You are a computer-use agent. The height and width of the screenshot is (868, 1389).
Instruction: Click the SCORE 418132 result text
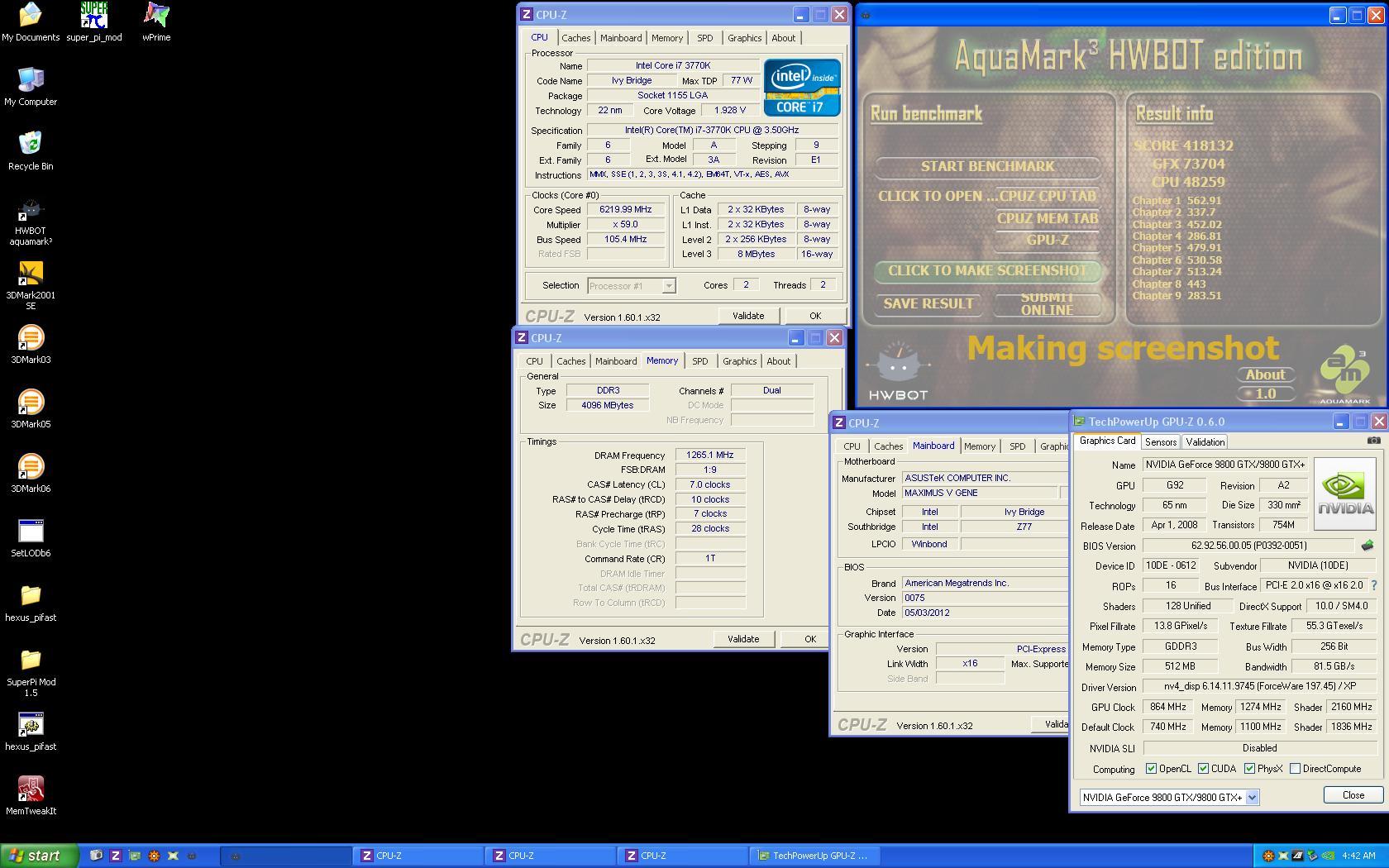(x=1183, y=145)
